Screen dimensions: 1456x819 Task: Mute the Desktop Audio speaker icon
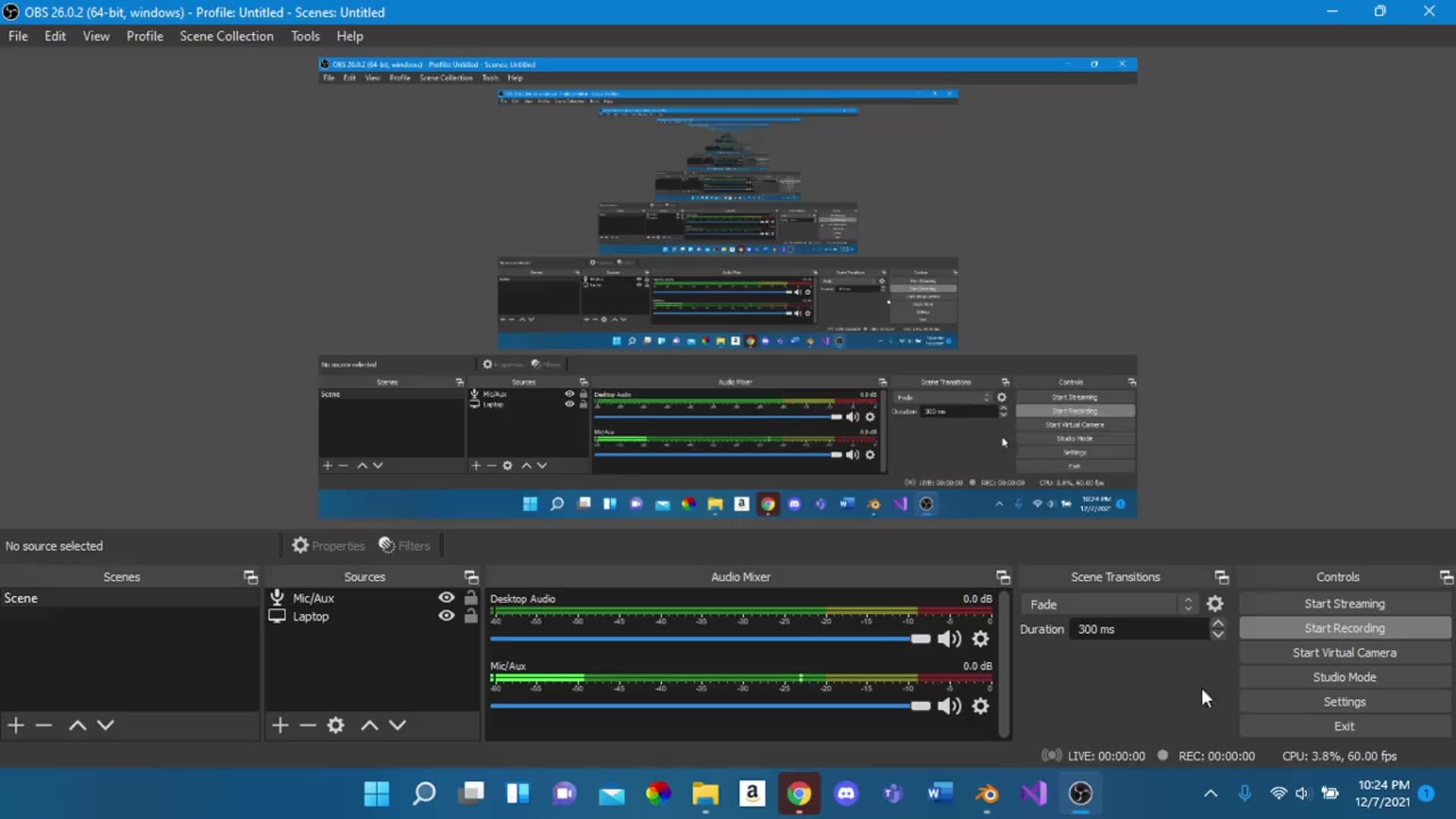pos(949,639)
